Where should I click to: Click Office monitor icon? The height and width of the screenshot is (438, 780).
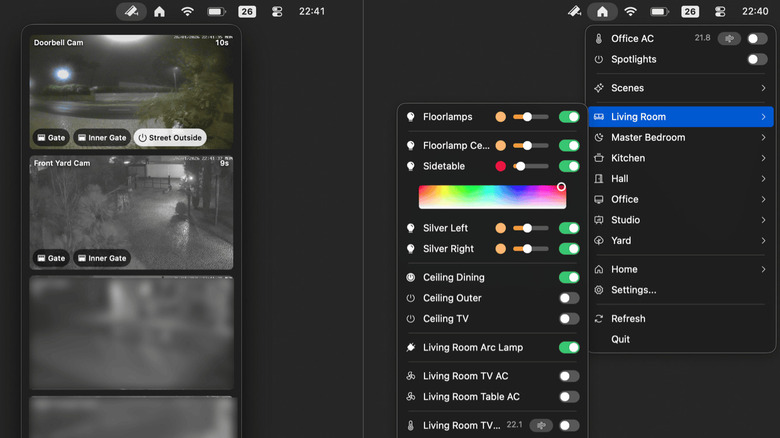pos(599,199)
